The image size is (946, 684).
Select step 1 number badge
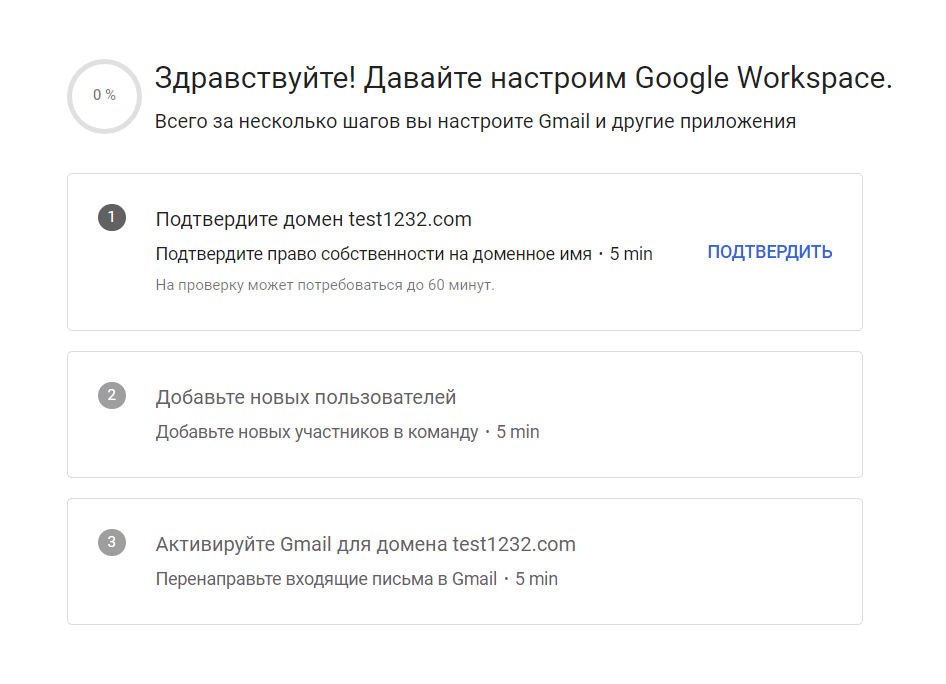click(112, 217)
